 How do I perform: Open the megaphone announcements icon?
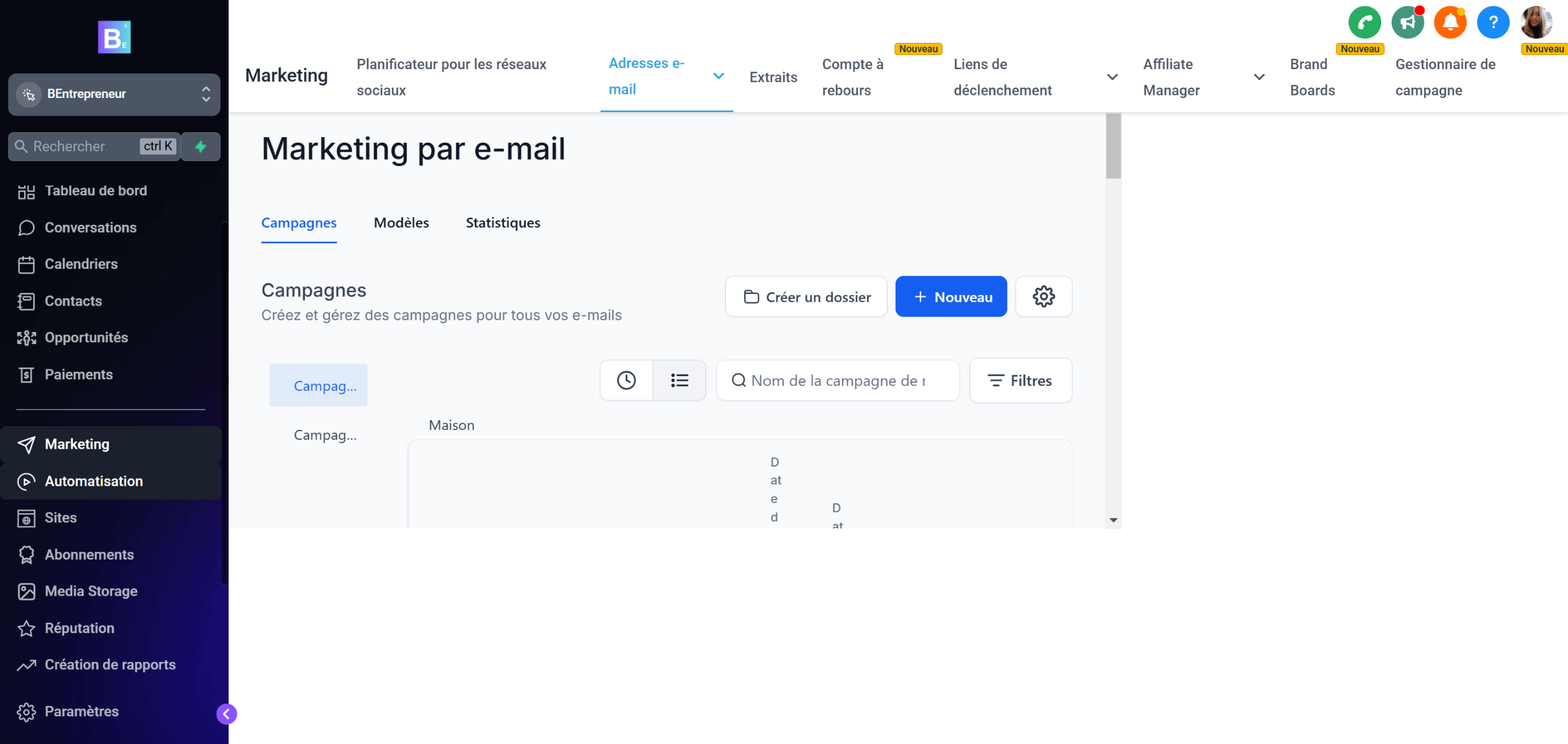tap(1407, 23)
